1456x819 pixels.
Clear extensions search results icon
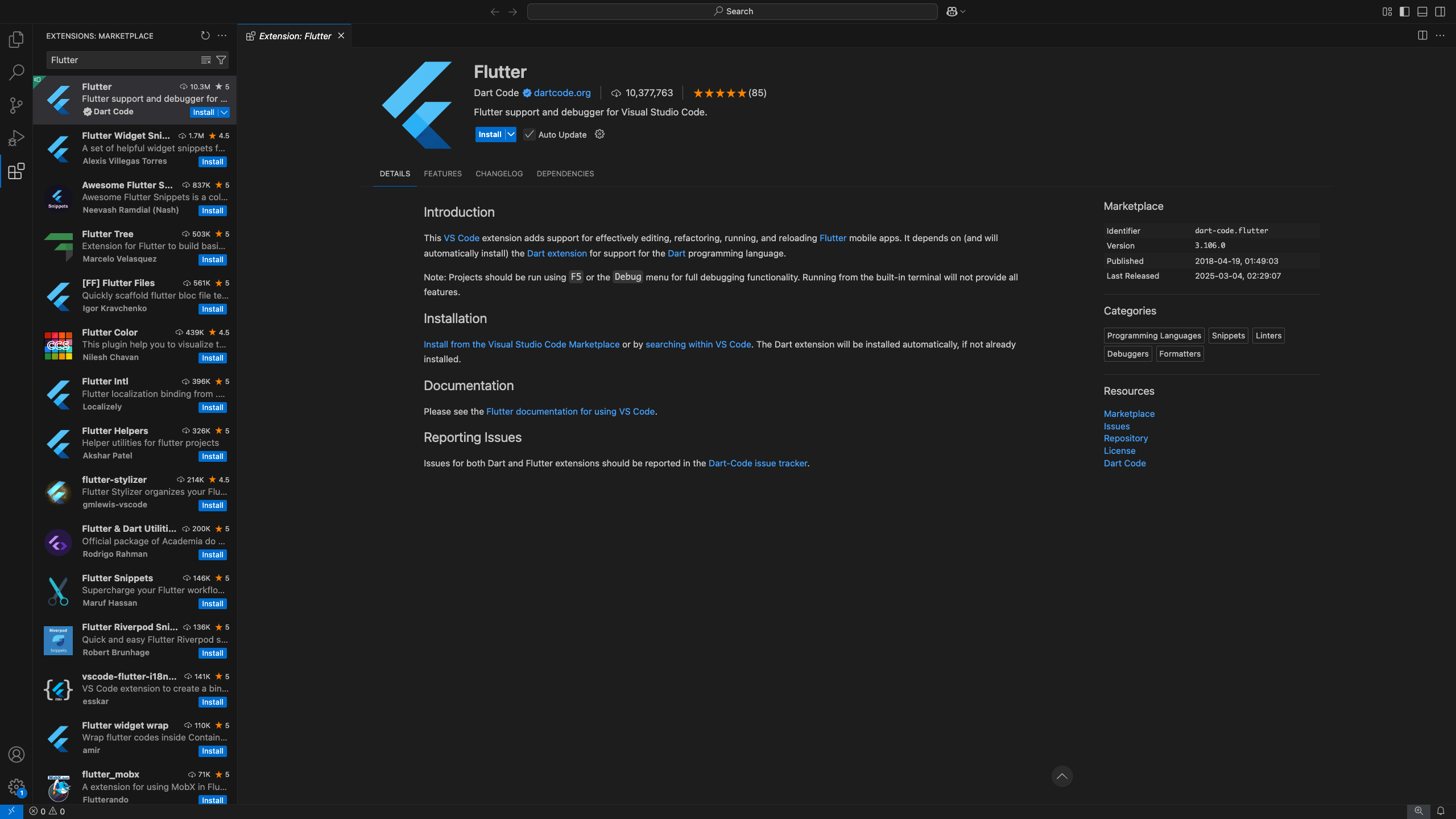click(x=206, y=60)
